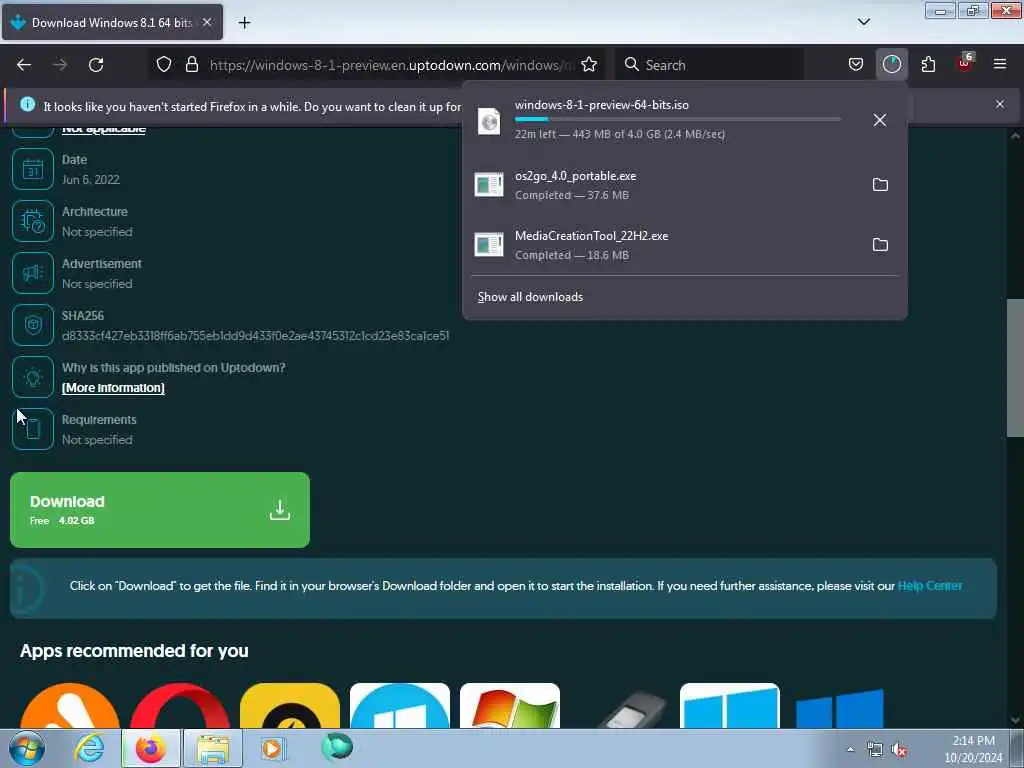
Task: Switch to Firefox in the taskbar
Action: 150,748
